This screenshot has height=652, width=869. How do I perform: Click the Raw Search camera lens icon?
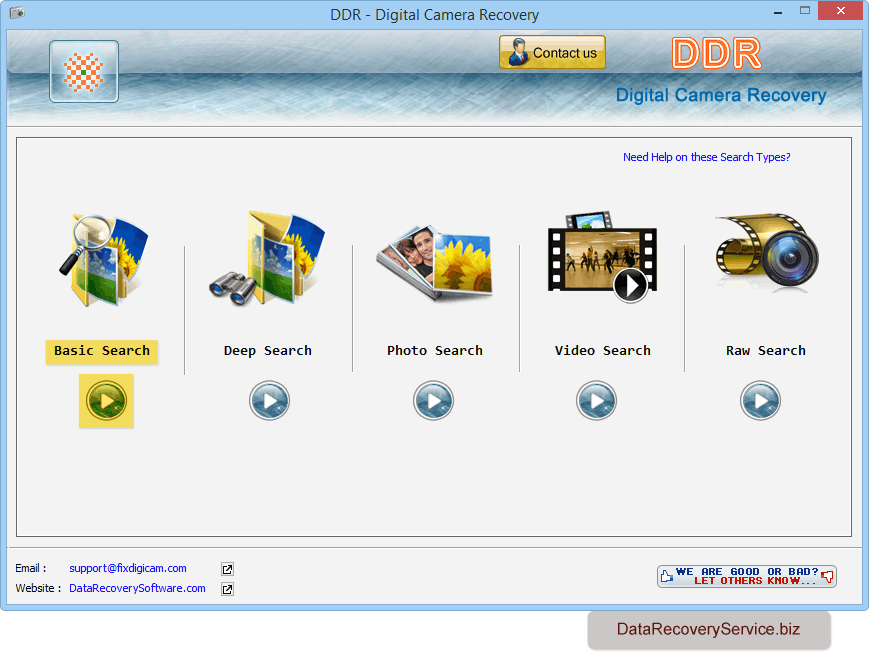click(x=766, y=251)
